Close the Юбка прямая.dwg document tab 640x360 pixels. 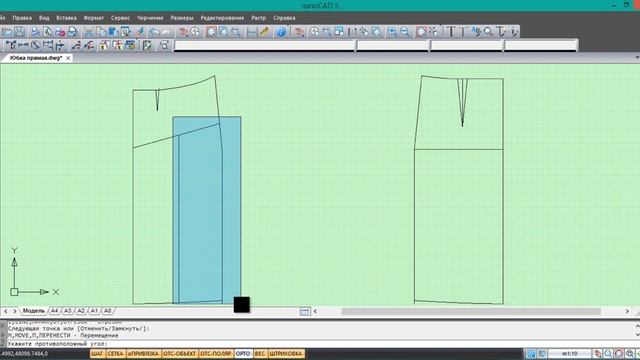coord(68,58)
